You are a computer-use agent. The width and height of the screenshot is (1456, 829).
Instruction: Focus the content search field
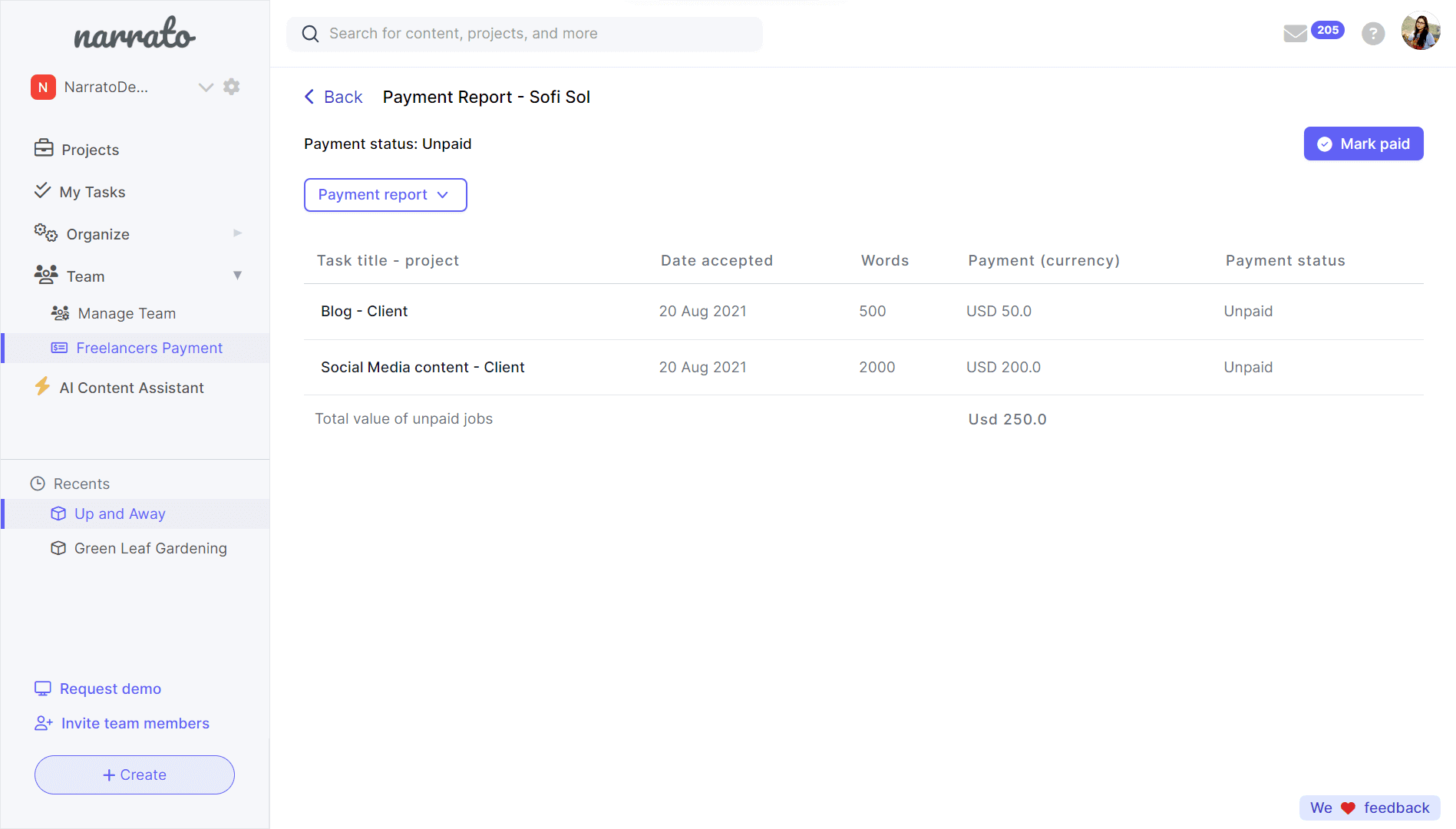point(524,34)
